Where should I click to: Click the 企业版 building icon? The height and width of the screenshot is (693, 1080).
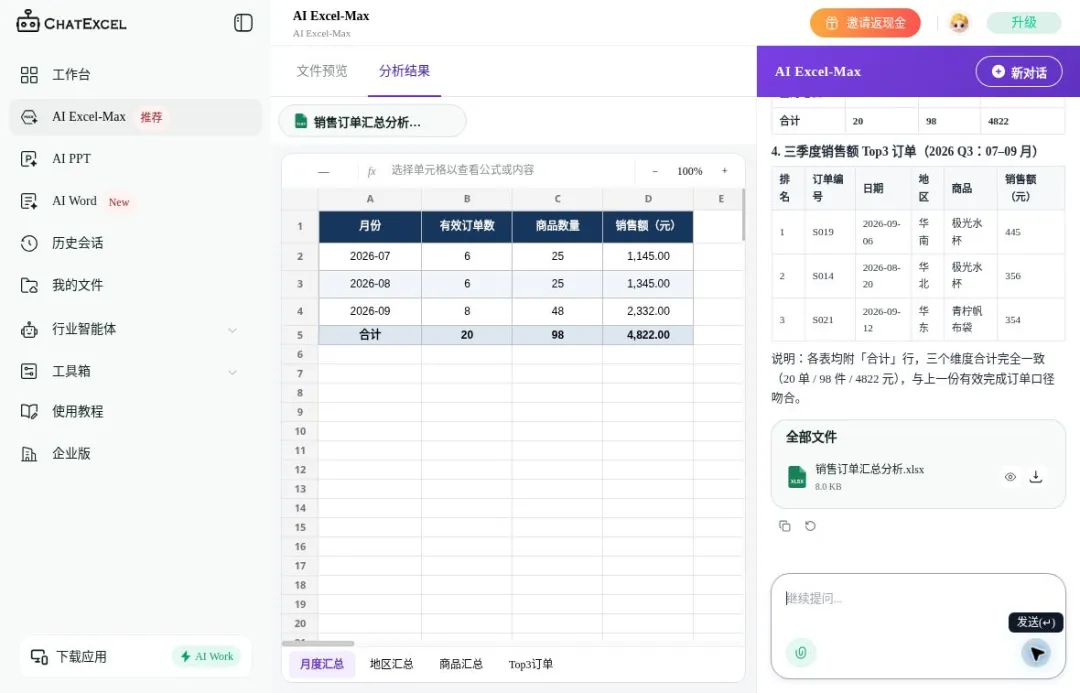(x=29, y=454)
